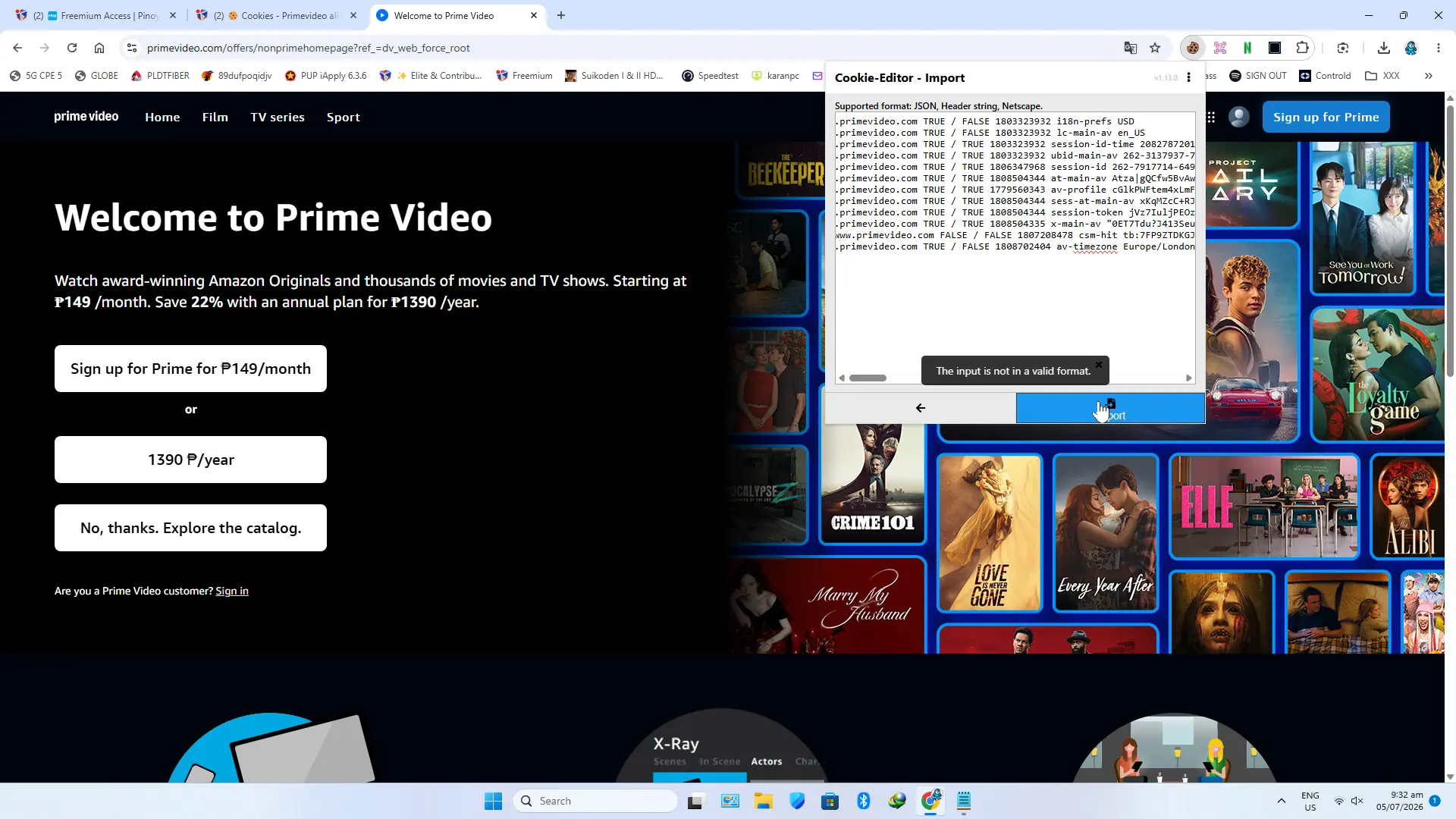
Task: Open the Film menu item
Action: [215, 117]
